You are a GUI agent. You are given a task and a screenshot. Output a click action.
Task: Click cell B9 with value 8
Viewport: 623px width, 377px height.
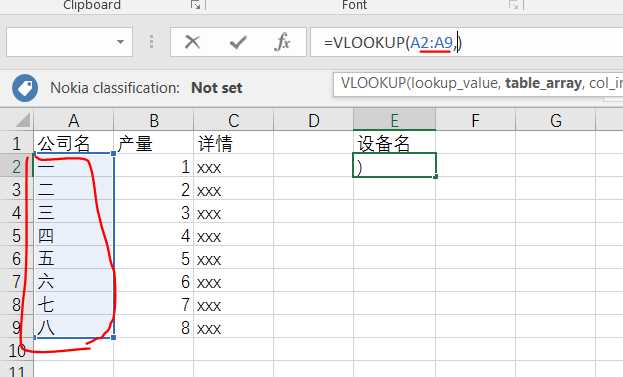click(x=154, y=327)
